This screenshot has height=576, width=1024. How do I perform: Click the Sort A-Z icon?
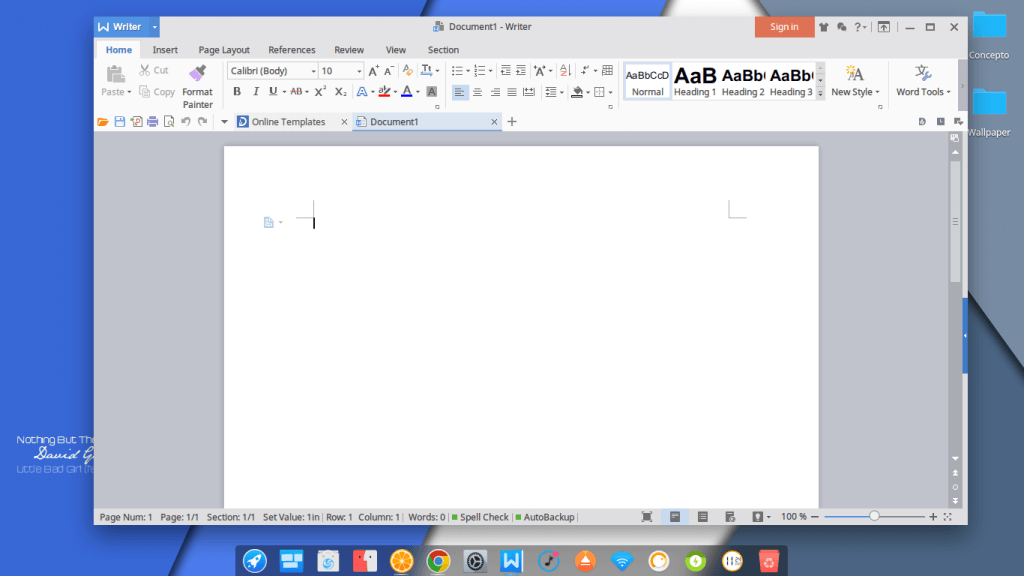click(x=566, y=71)
